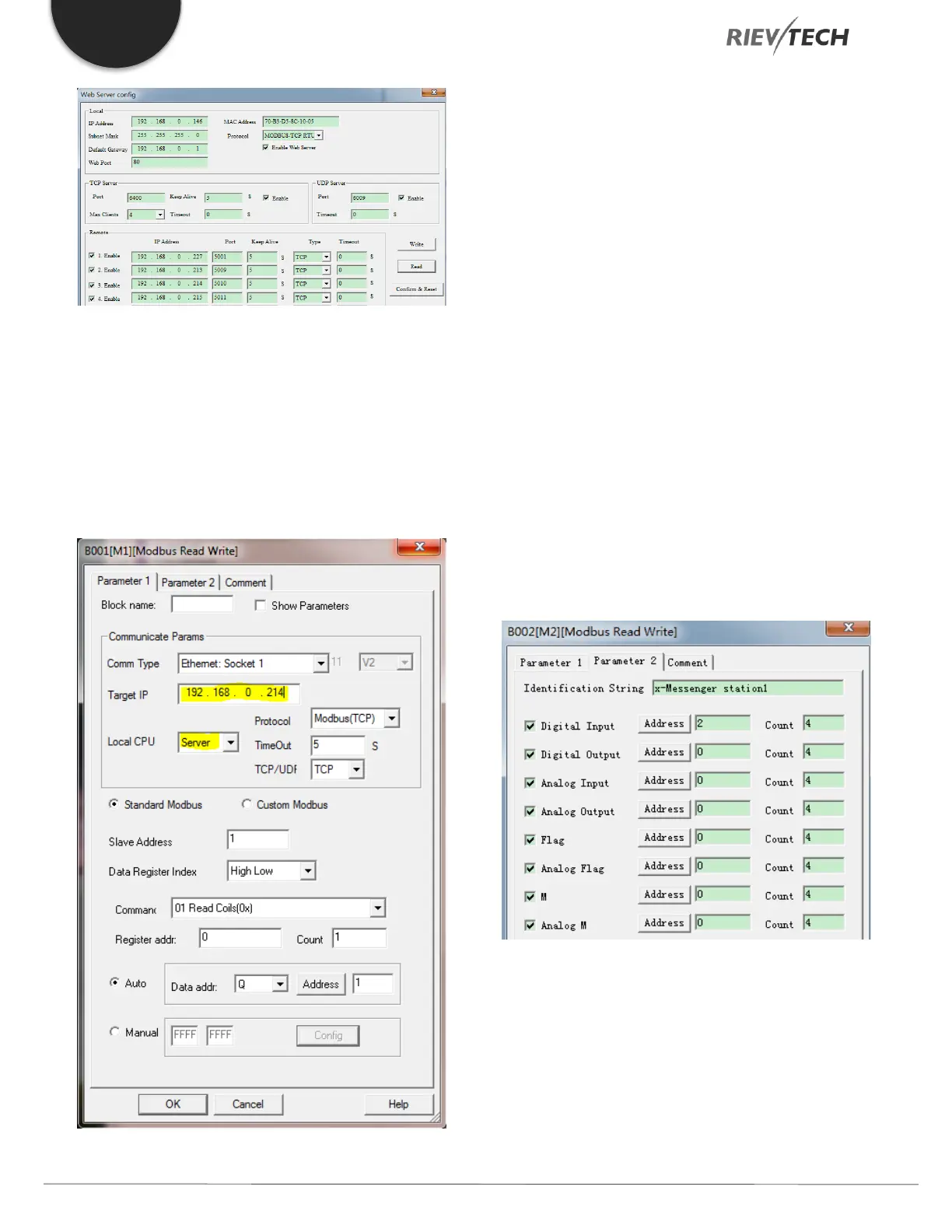Click the Block name field in B001
952x1232 pixels.
click(x=202, y=604)
